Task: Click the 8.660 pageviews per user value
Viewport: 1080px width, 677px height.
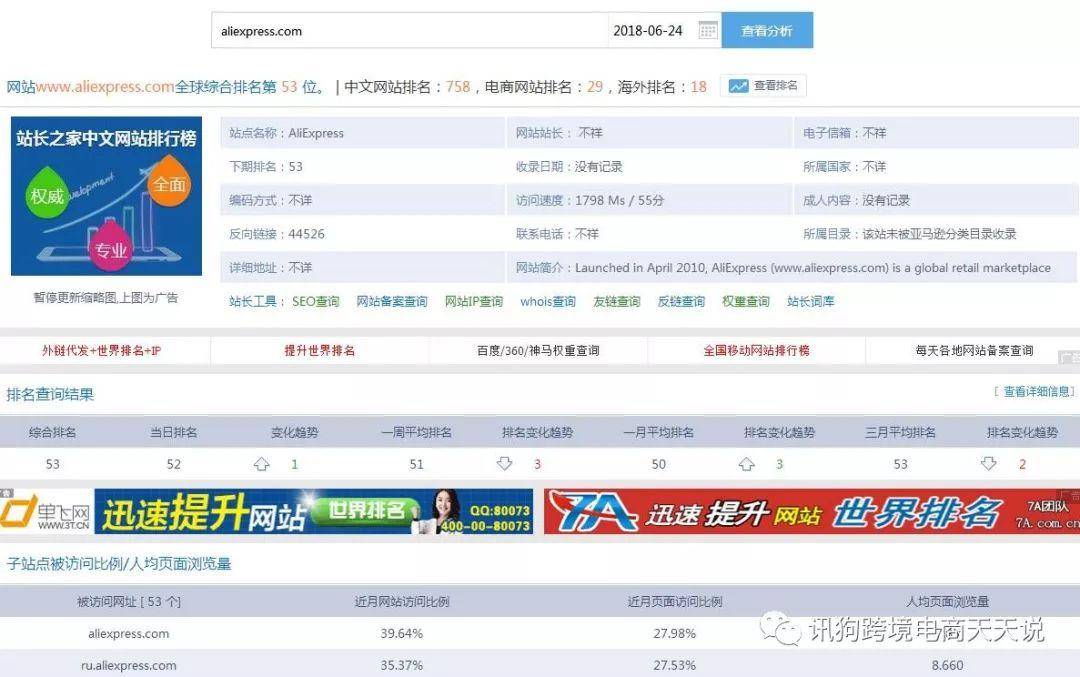Action: click(948, 665)
